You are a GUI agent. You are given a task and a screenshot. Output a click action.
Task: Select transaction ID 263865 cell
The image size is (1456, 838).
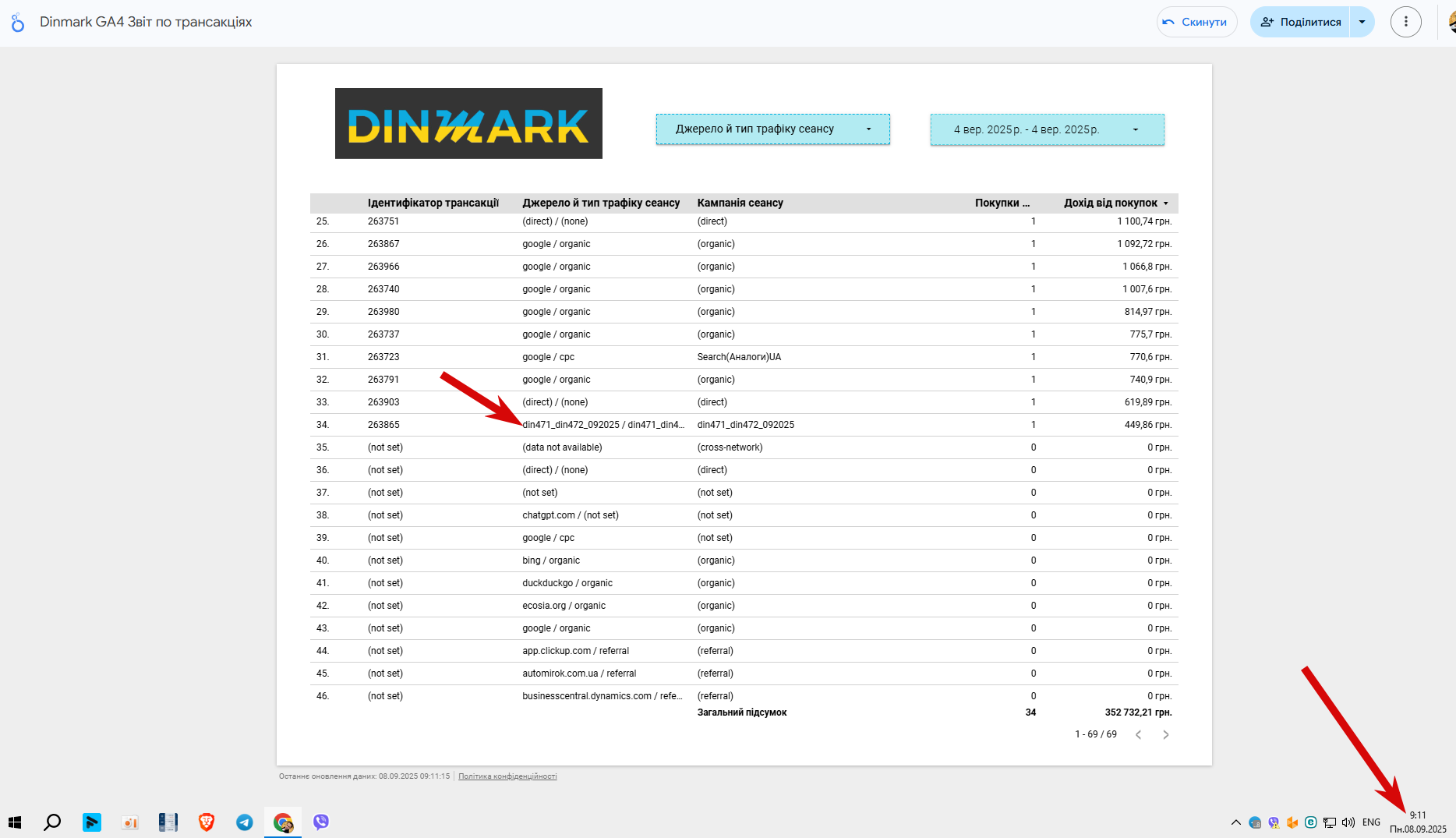[x=383, y=425]
